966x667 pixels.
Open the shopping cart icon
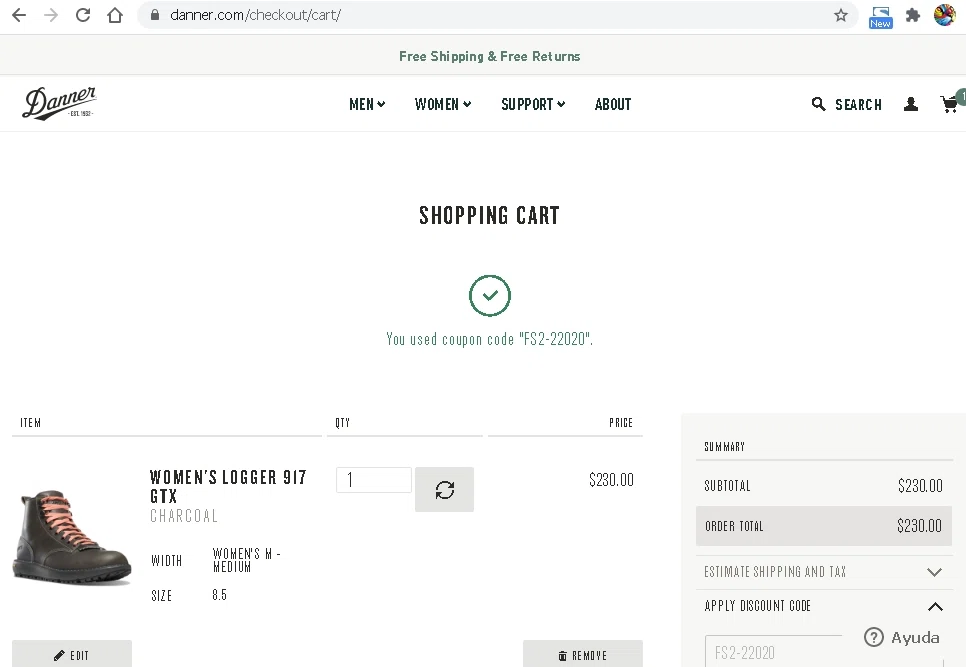point(949,104)
